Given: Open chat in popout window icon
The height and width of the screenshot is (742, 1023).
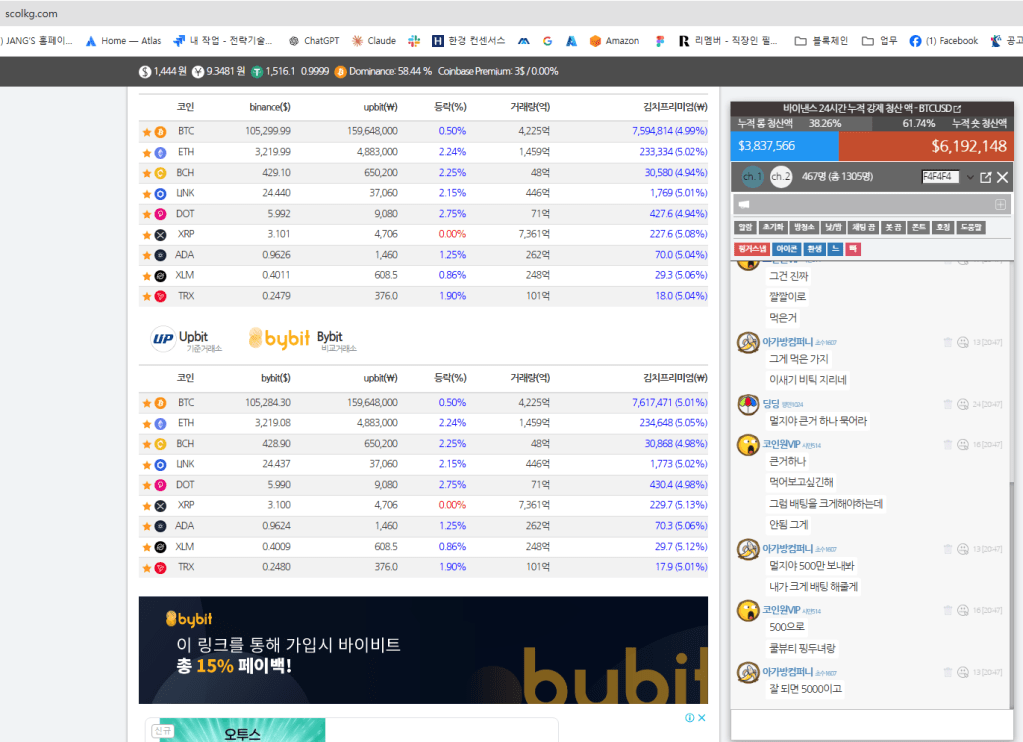Looking at the screenshot, I should tap(985, 177).
